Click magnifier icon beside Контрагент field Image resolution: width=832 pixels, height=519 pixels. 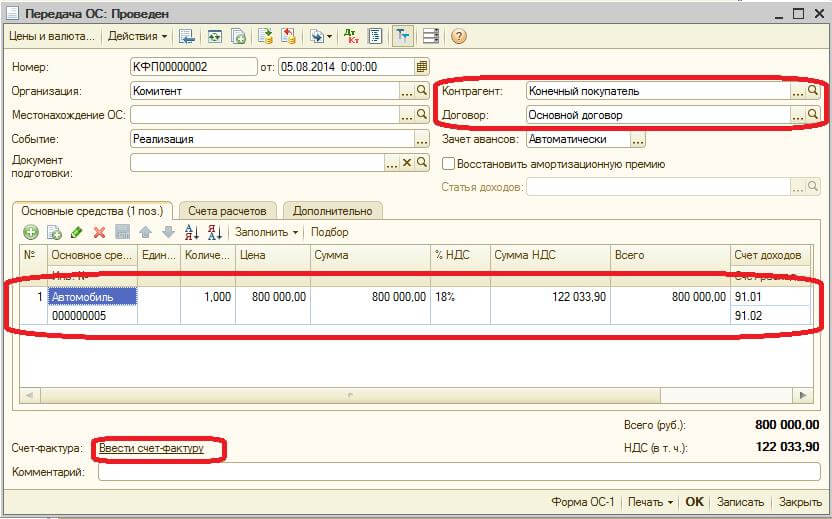[x=813, y=91]
